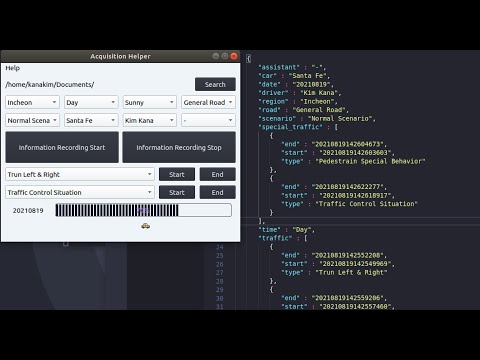Click End beside Traffic Control Situation
The height and width of the screenshot is (360, 480).
pos(217,192)
